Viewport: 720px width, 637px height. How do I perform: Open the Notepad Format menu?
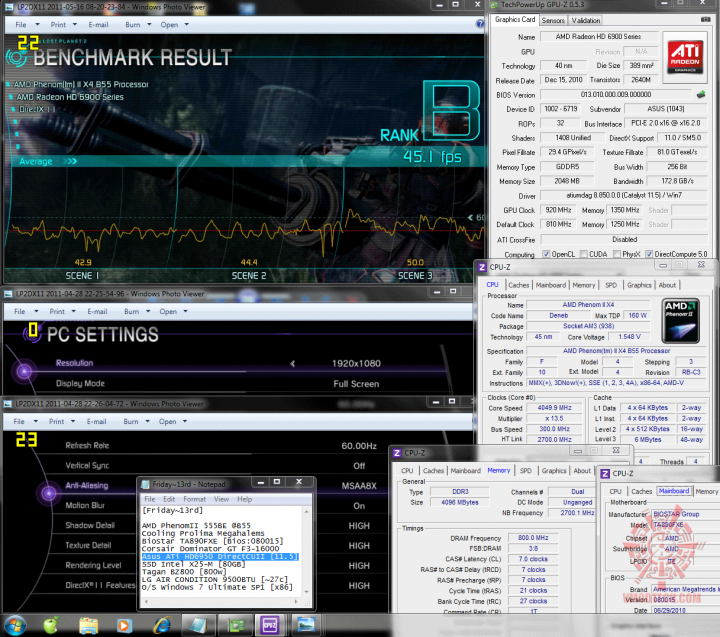[x=194, y=499]
